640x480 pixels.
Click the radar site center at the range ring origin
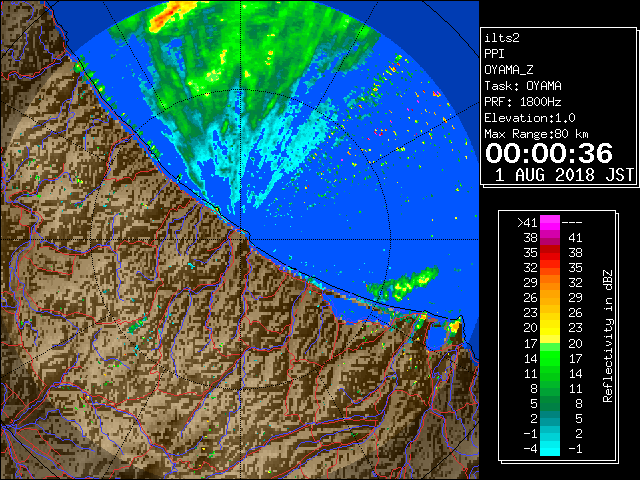pos(241,239)
